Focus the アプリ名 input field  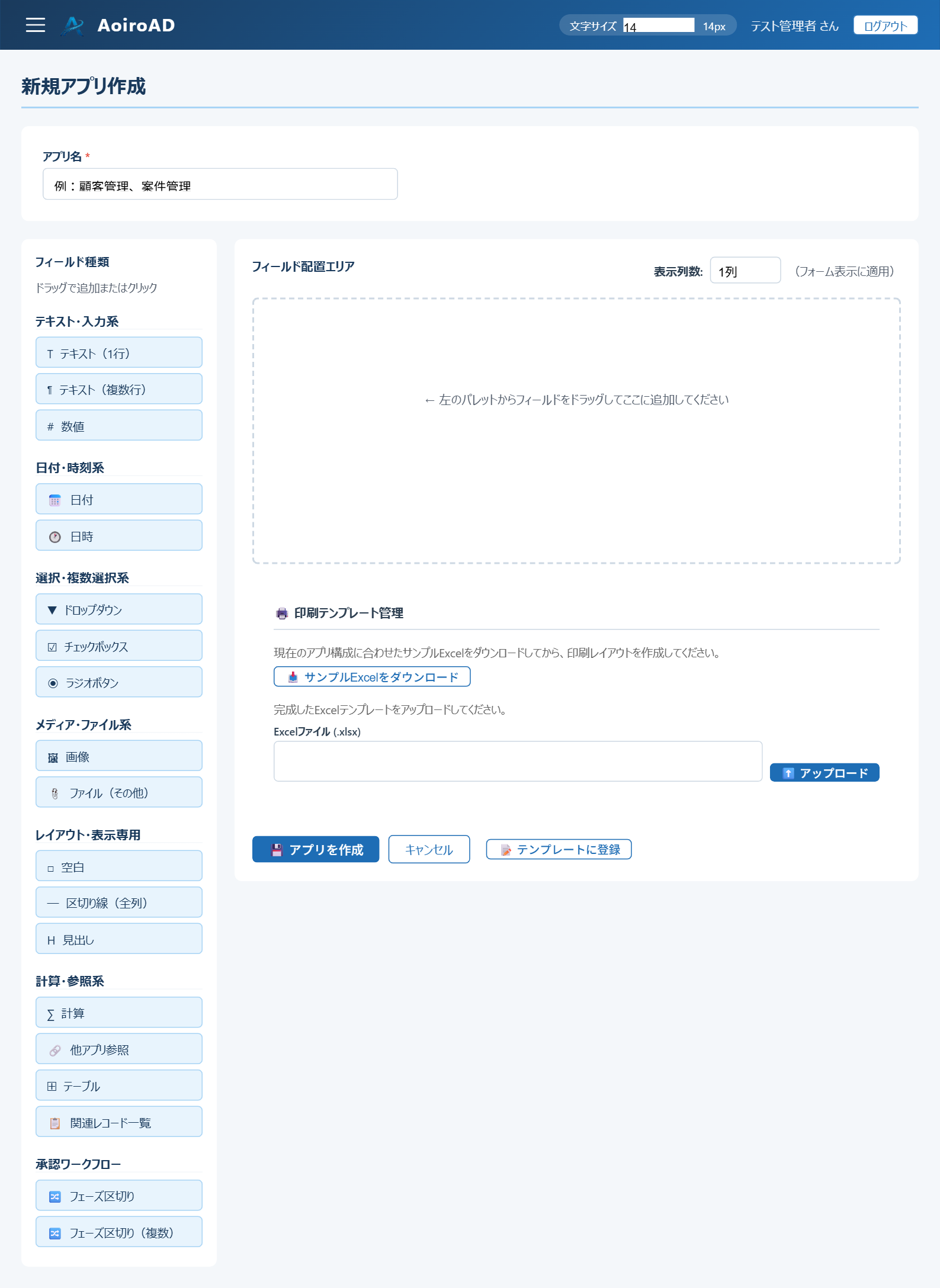click(220, 184)
